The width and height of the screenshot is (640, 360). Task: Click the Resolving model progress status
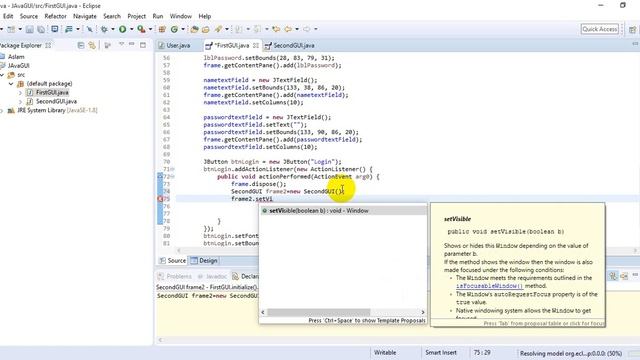pyautogui.click(x=570, y=353)
